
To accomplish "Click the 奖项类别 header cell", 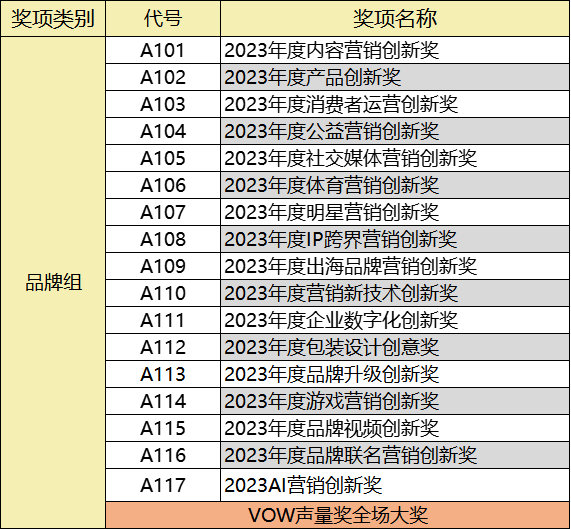I will click(x=53, y=18).
